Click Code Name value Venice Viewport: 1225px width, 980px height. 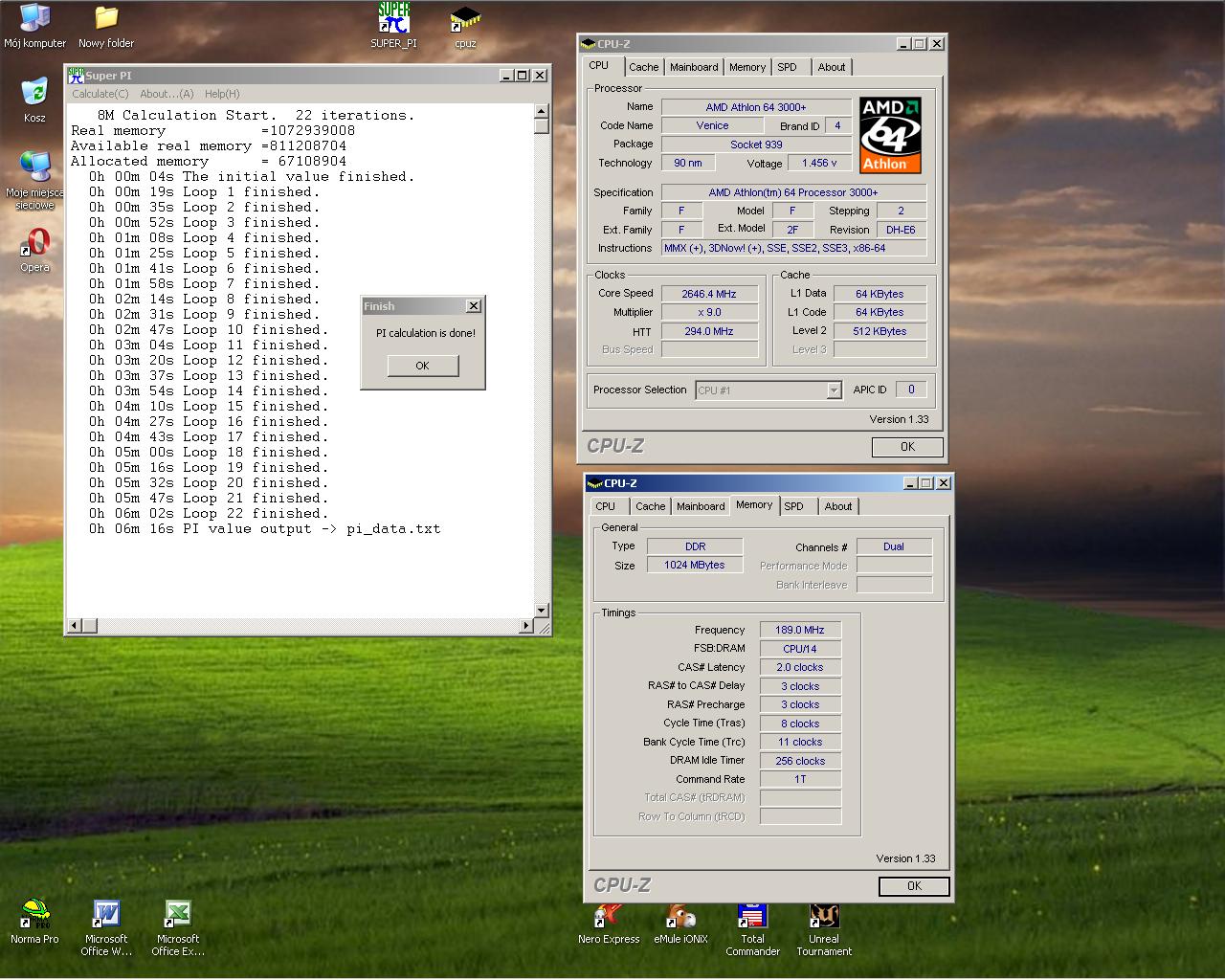coord(712,125)
